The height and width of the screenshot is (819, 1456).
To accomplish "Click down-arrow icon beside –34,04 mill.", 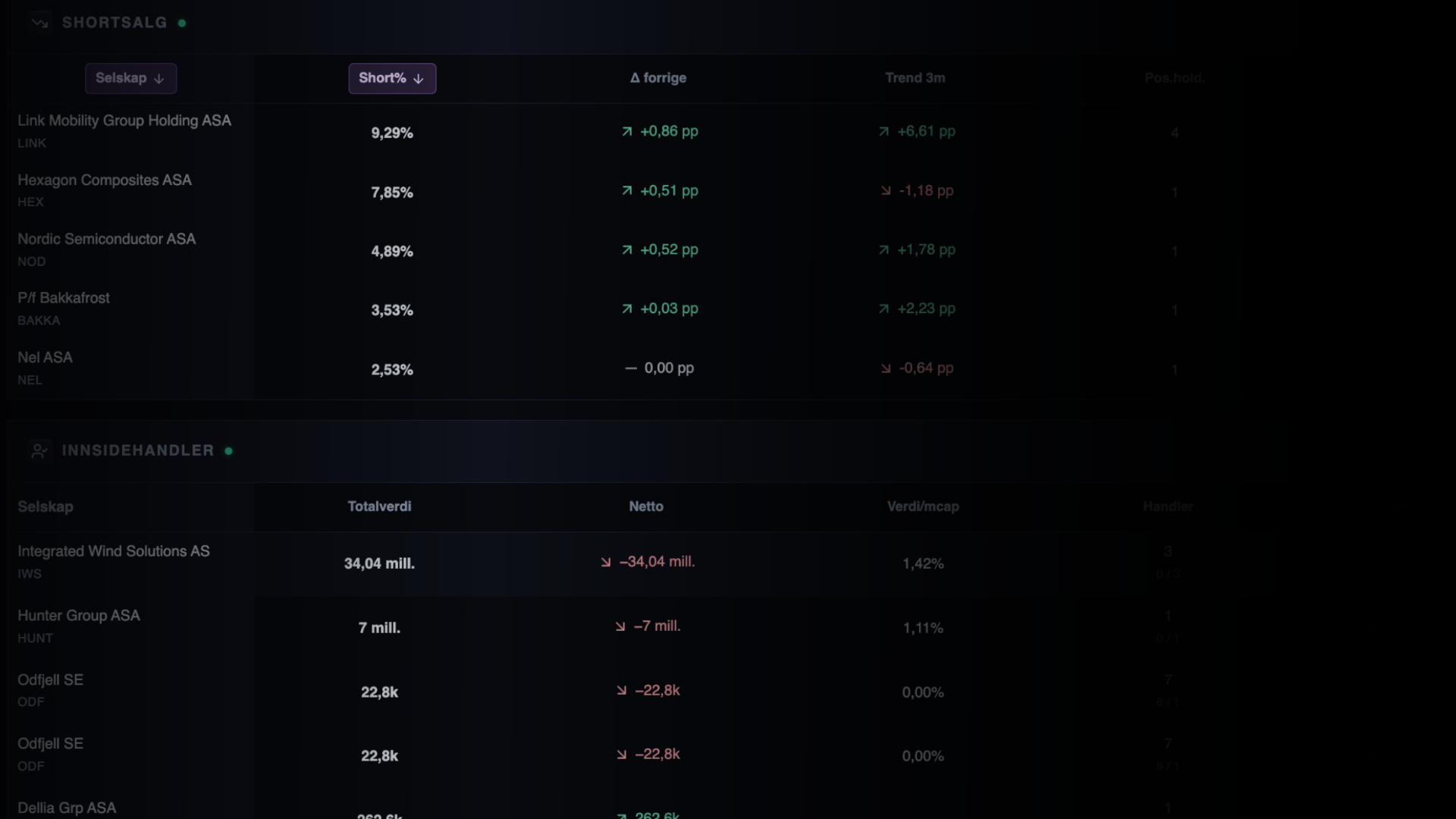I will 606,562.
